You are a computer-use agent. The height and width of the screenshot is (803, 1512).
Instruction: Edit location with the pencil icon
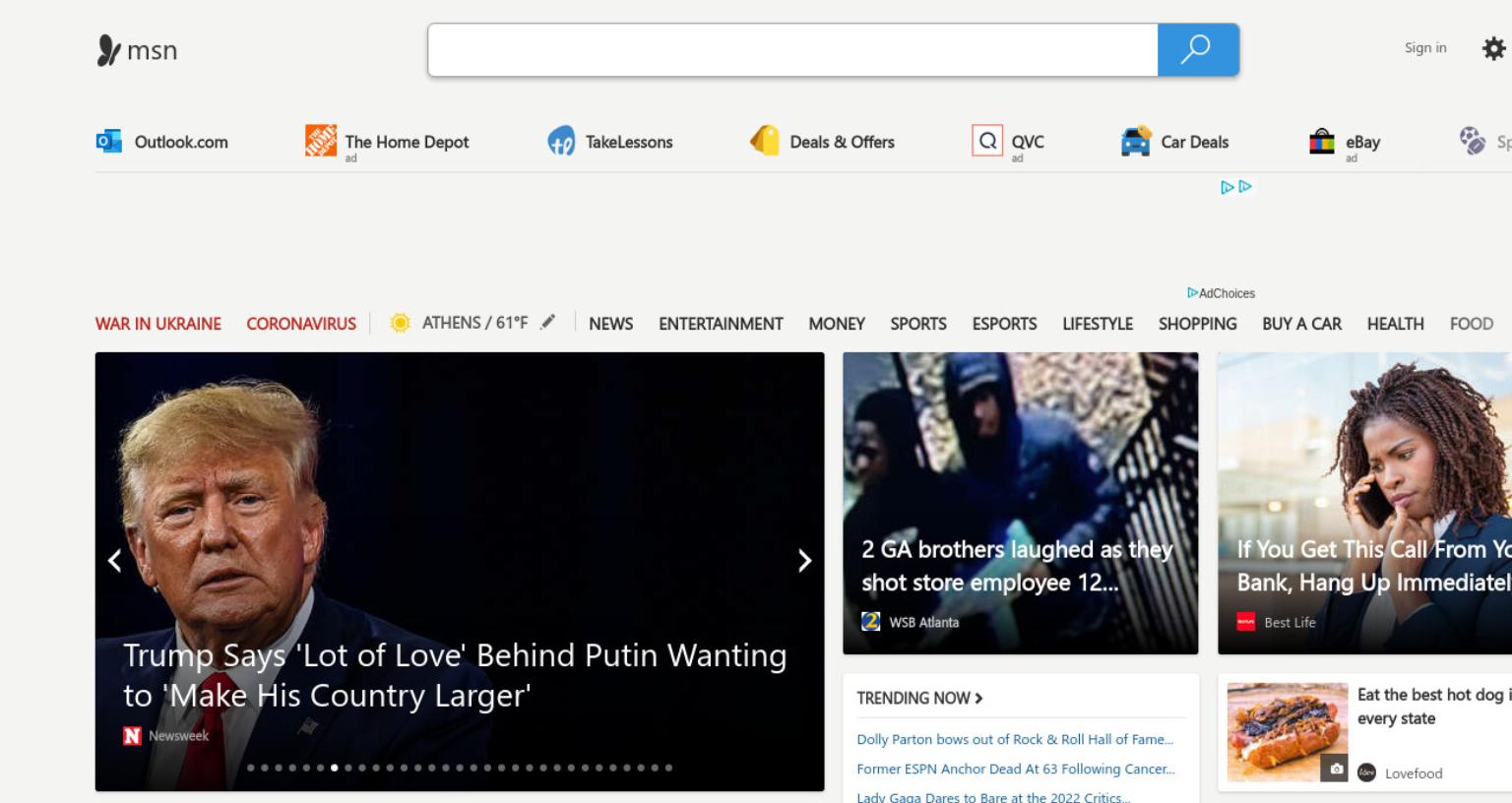coord(548,322)
